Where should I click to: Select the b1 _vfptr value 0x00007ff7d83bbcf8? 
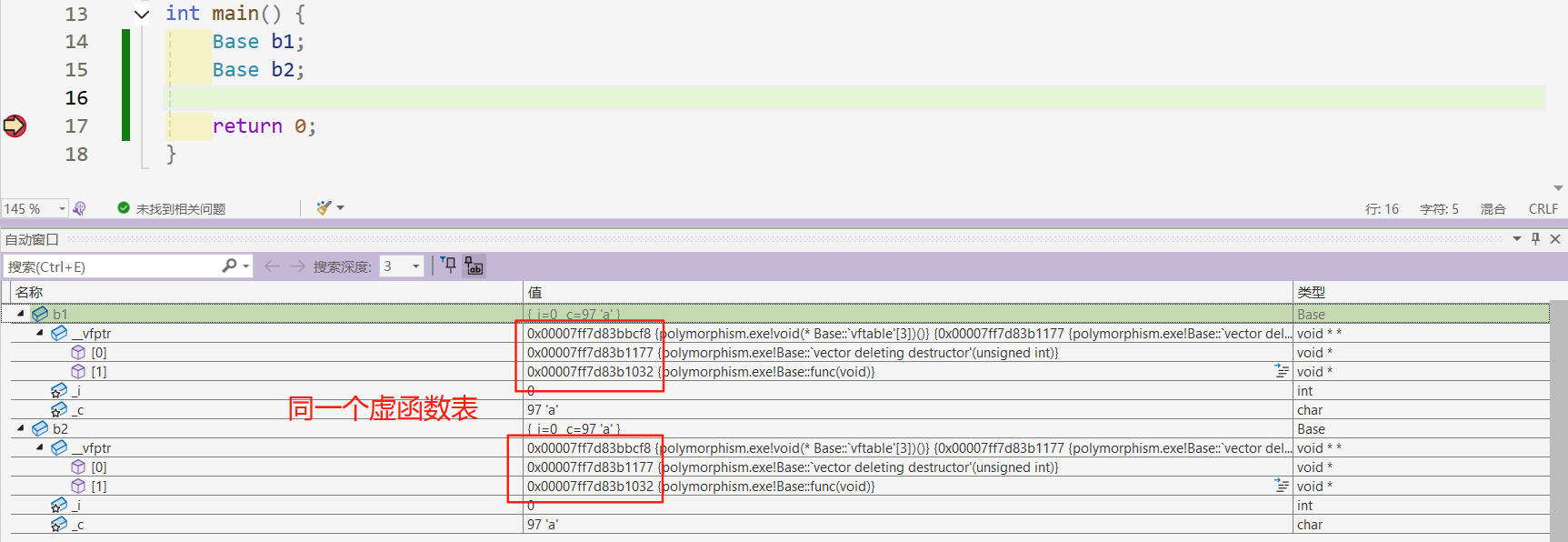point(589,334)
